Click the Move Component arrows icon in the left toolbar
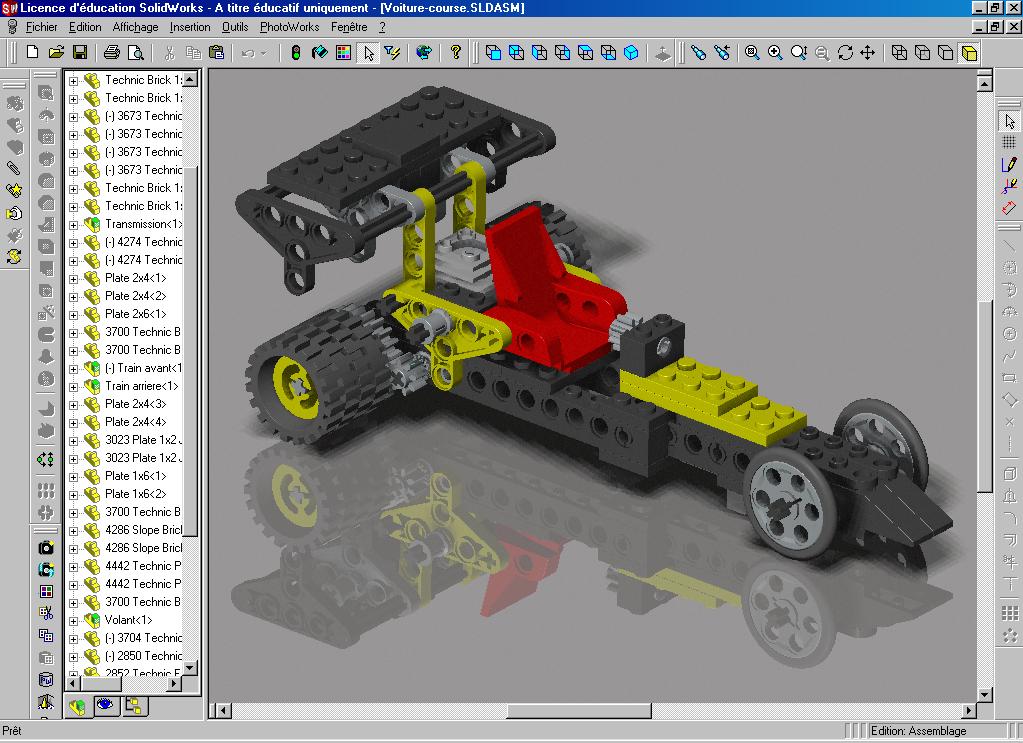Screen dimensions: 1023x743 tap(46, 460)
